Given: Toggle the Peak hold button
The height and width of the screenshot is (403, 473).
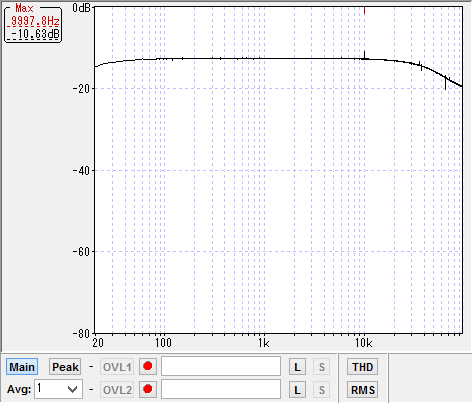Looking at the screenshot, I should (x=65, y=367).
